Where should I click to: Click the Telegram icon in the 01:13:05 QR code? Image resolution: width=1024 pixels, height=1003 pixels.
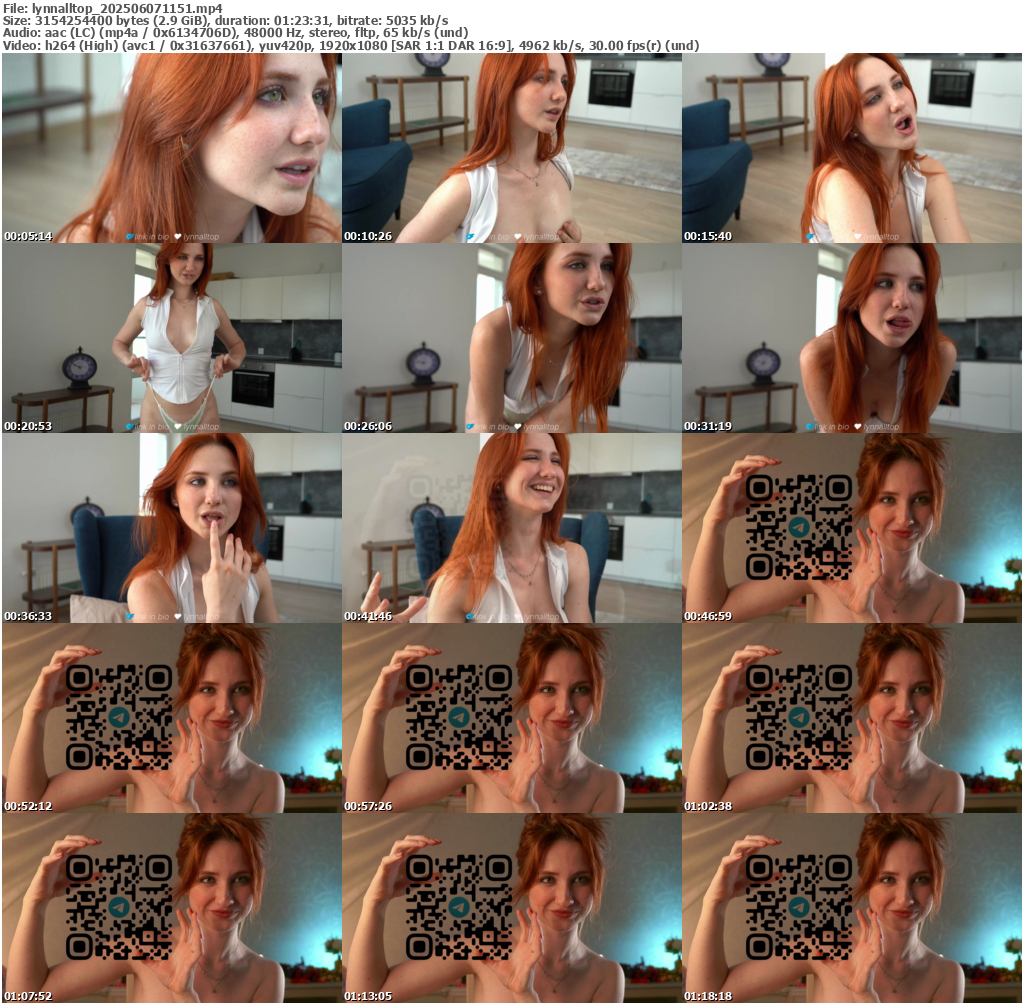[x=458, y=907]
